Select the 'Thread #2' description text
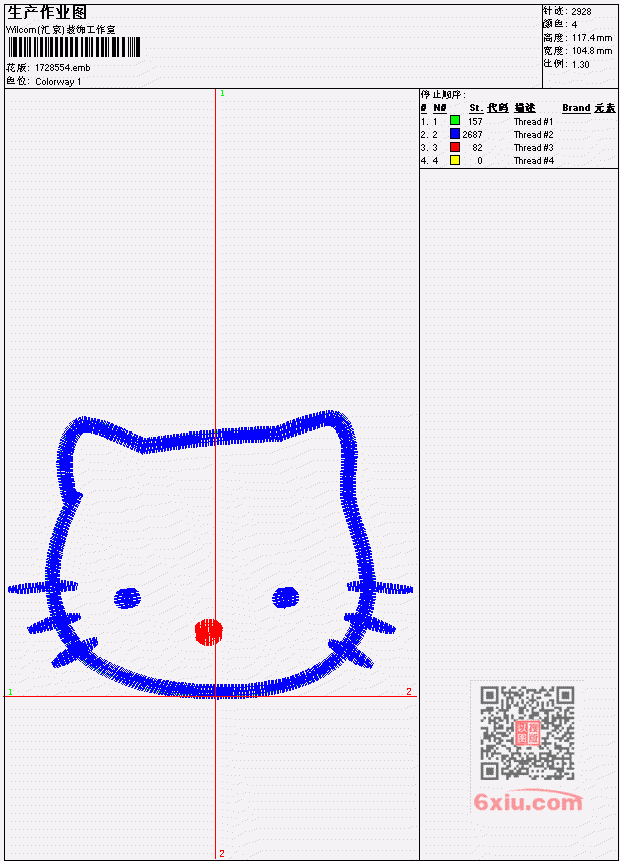Screen dimensions: 620x861 click(x=533, y=135)
